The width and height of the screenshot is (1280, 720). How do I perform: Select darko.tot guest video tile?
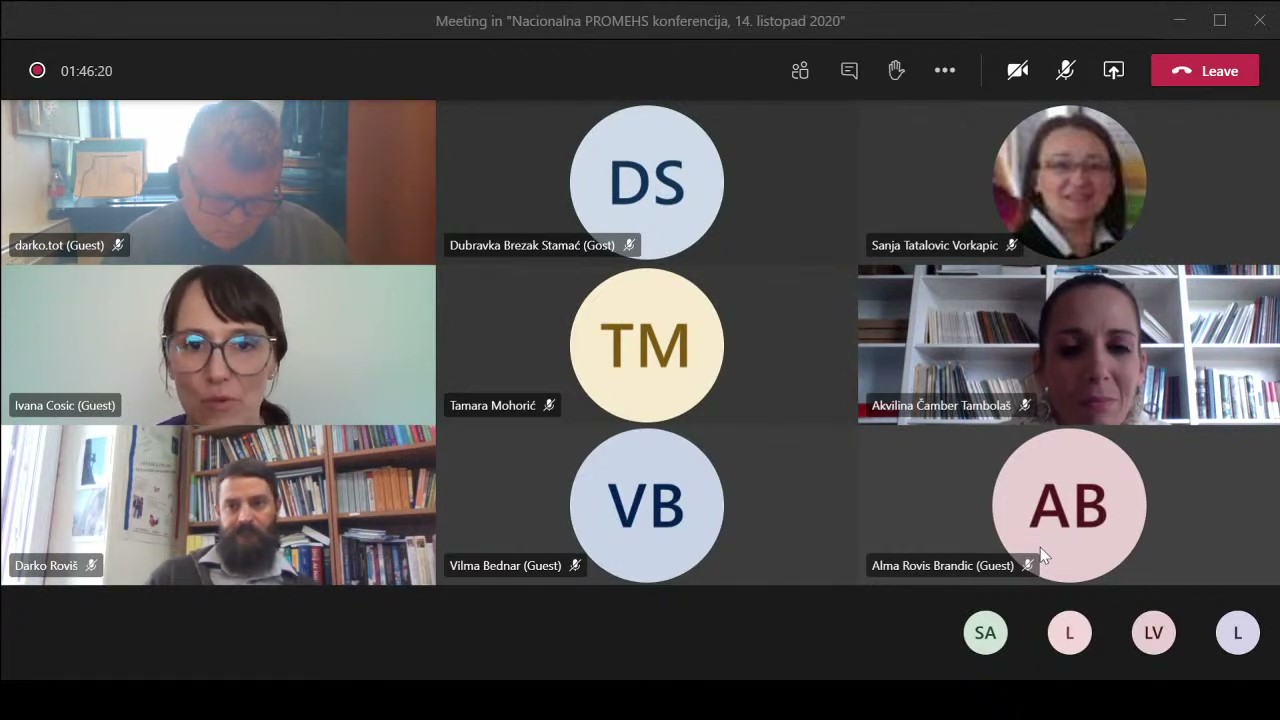218,182
